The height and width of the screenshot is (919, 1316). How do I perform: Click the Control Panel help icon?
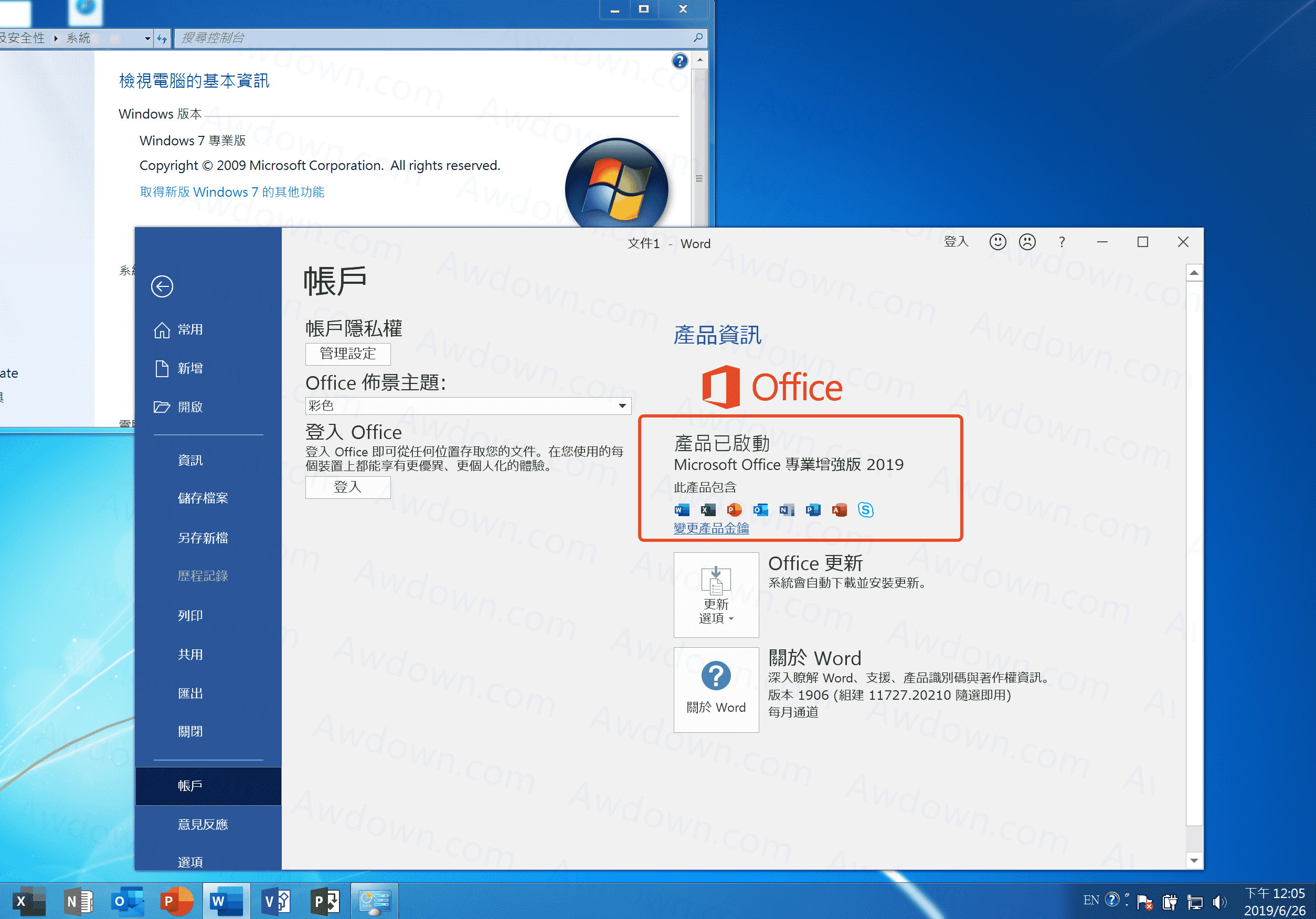679,61
